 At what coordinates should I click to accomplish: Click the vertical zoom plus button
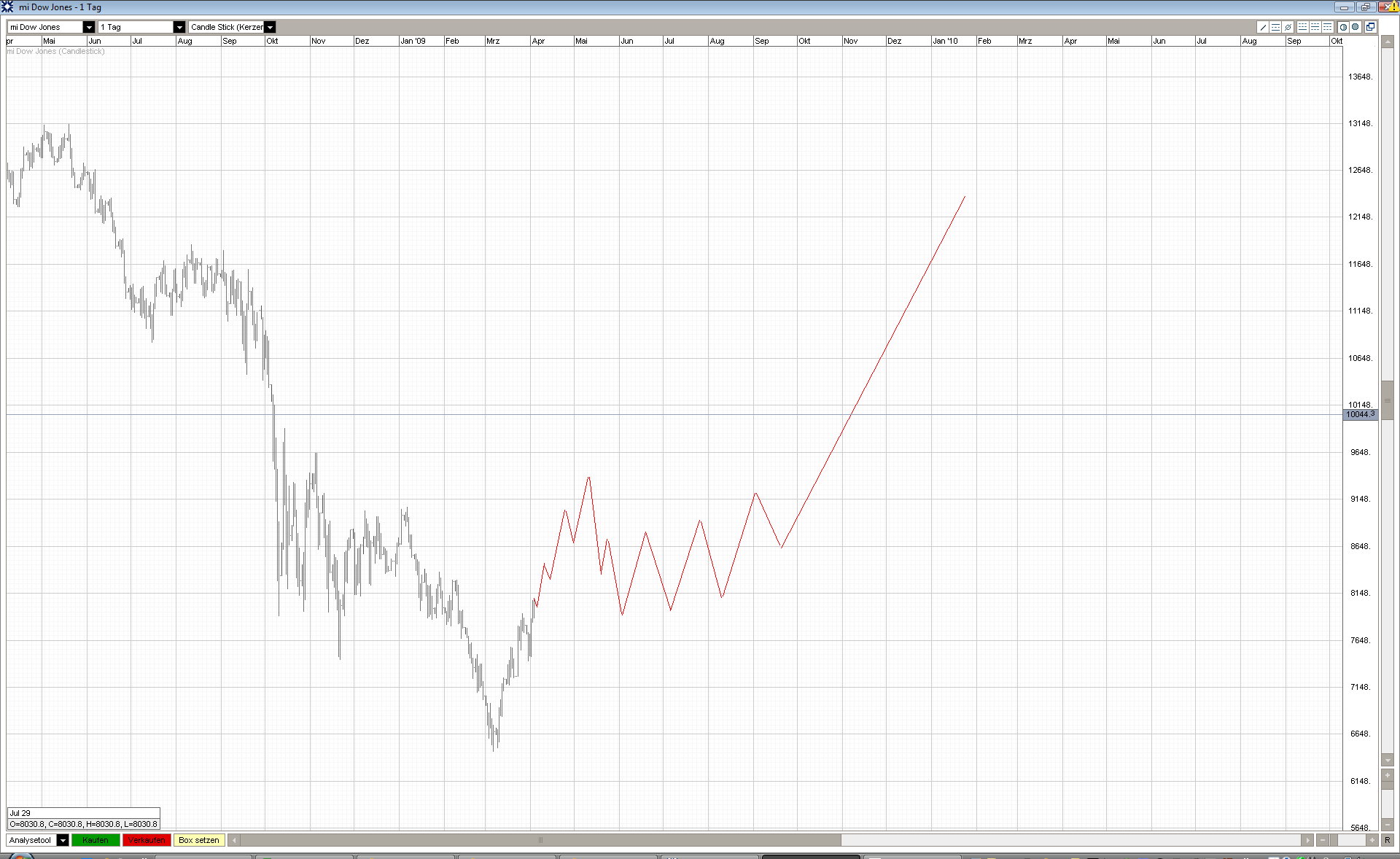point(1387,775)
